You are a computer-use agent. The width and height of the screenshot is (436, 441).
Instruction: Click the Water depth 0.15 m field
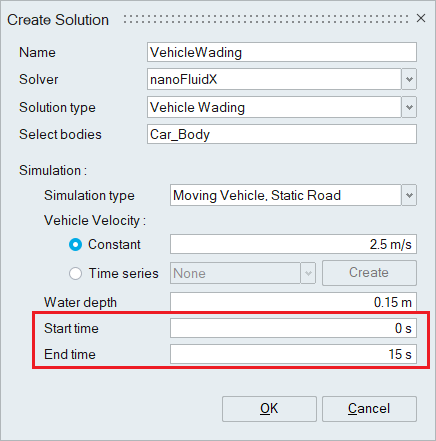[293, 302]
